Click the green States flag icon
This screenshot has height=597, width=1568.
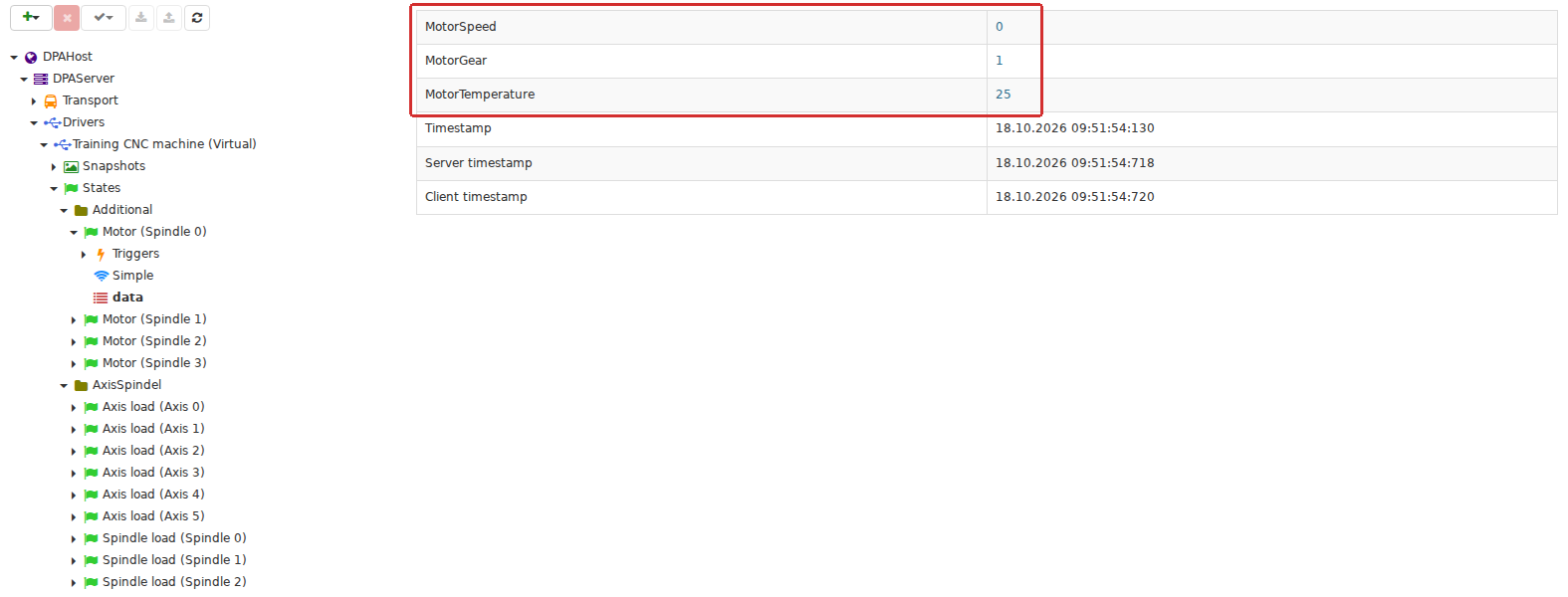point(71,189)
